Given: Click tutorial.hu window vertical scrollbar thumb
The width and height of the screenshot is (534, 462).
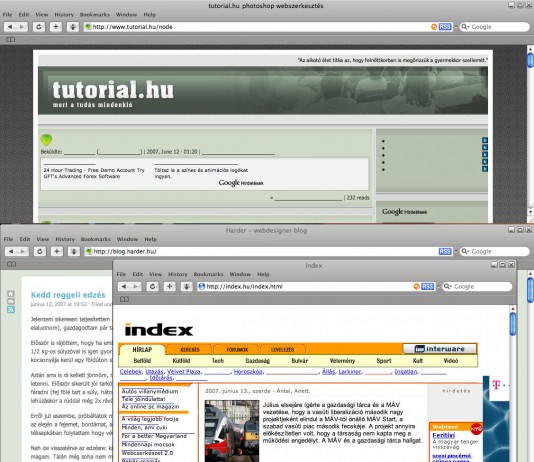Looking at the screenshot, I should (x=531, y=60).
